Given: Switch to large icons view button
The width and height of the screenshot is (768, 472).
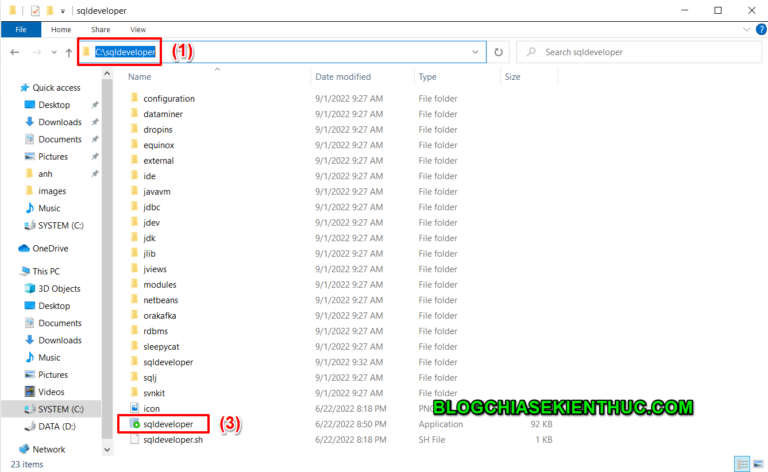Looking at the screenshot, I should [x=756, y=464].
